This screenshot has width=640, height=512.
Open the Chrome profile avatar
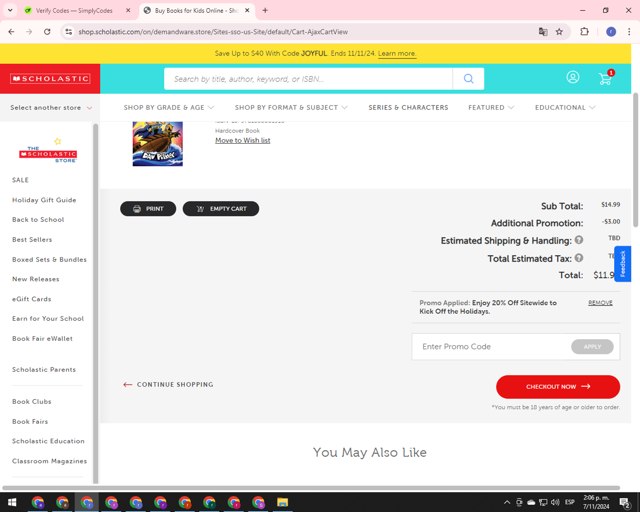tap(611, 32)
